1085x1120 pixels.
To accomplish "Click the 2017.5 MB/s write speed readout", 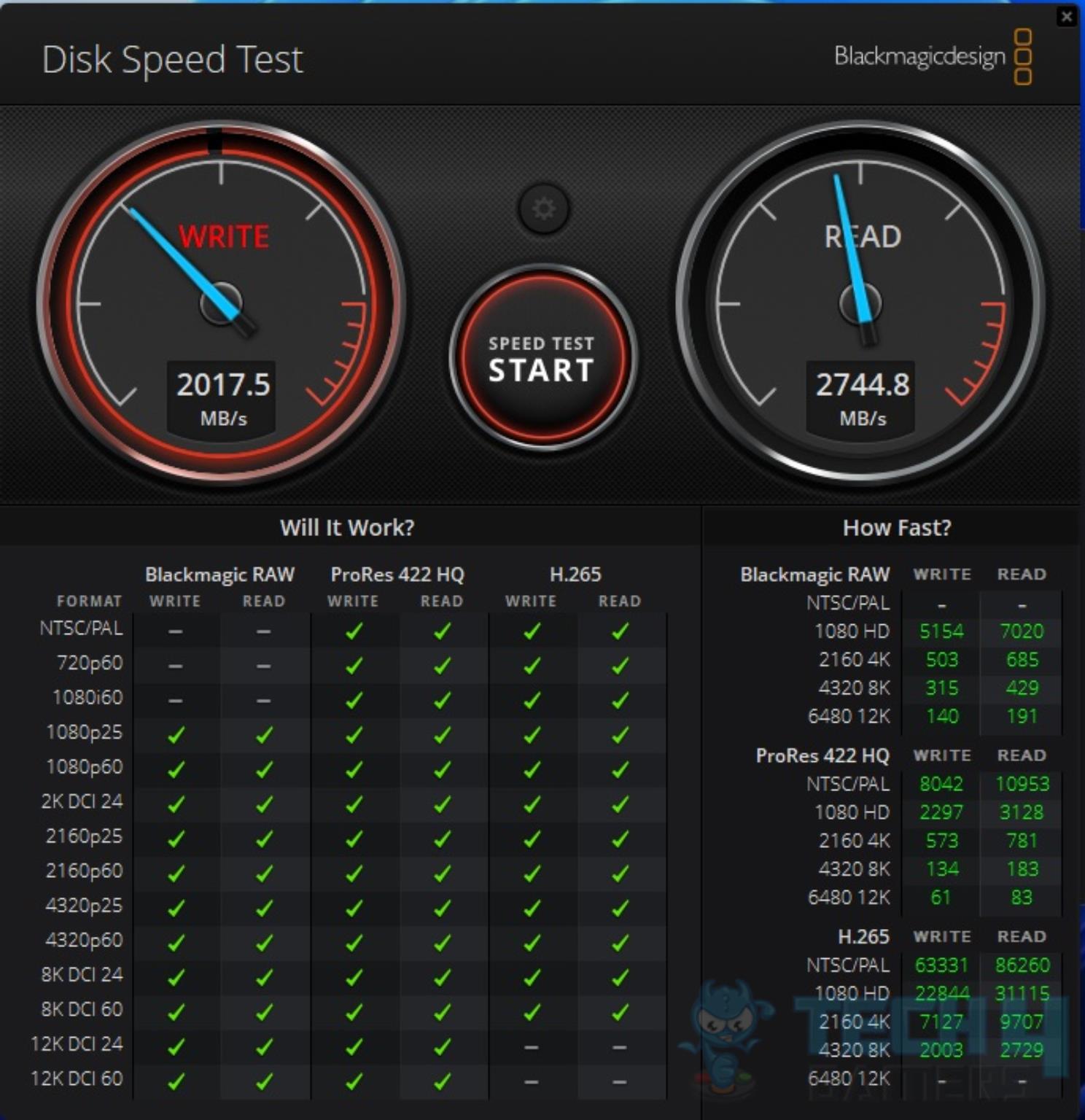I will 223,399.
